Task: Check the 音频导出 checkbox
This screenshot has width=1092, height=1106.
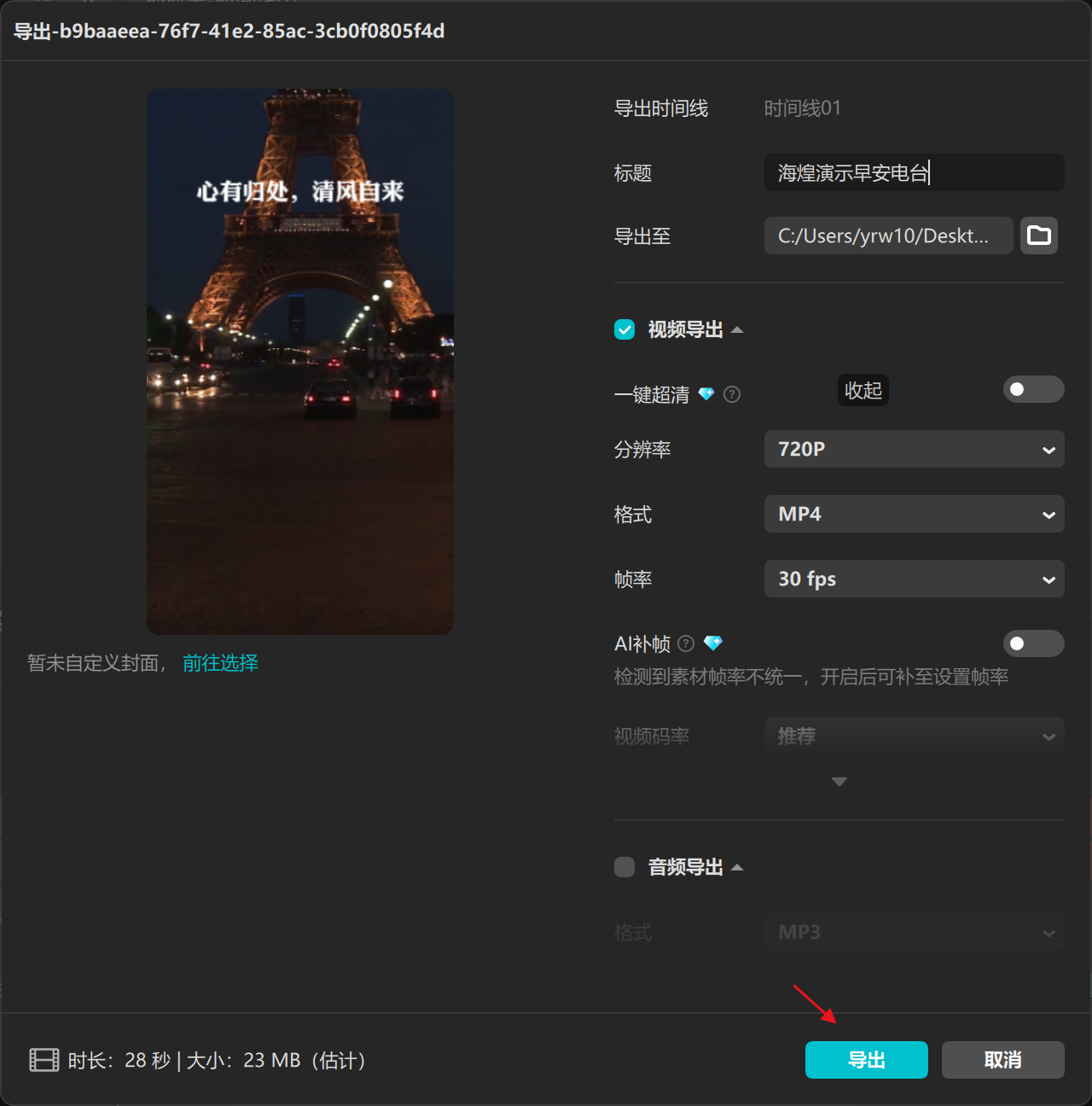Action: (x=624, y=867)
